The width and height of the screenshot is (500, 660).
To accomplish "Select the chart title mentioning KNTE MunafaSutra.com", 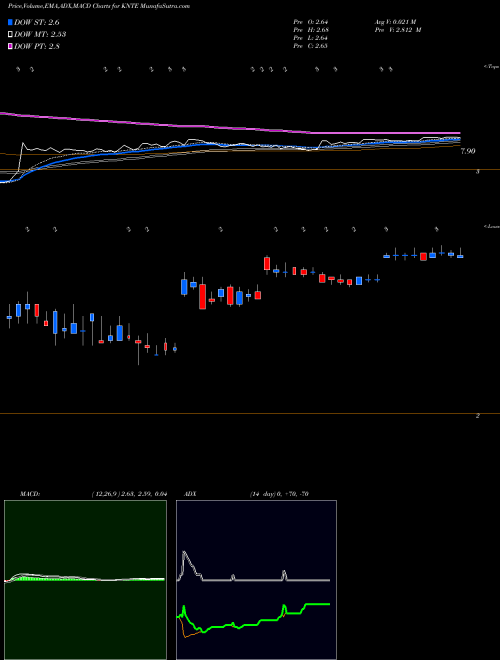I will [x=98, y=6].
